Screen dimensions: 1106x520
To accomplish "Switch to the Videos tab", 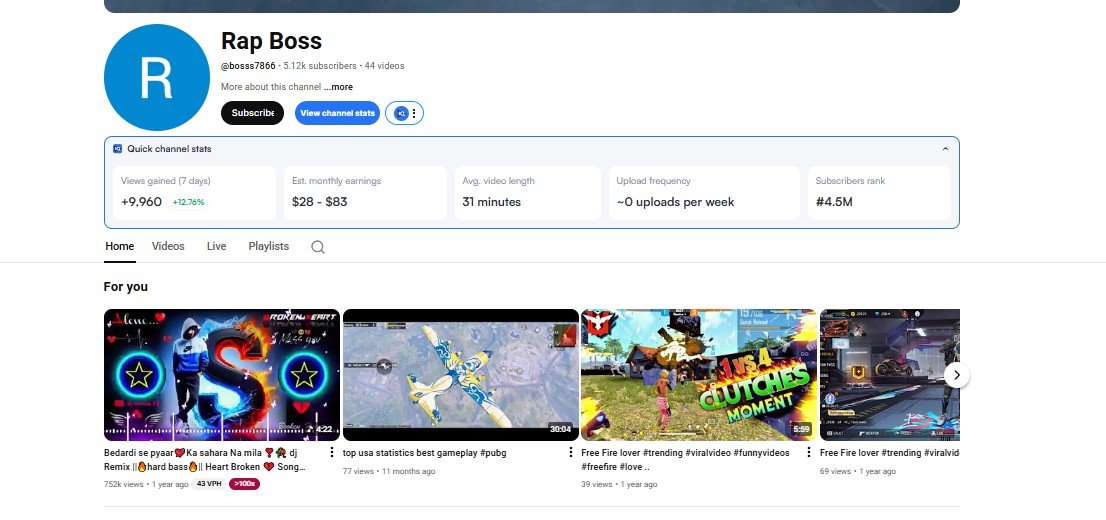I will point(168,246).
